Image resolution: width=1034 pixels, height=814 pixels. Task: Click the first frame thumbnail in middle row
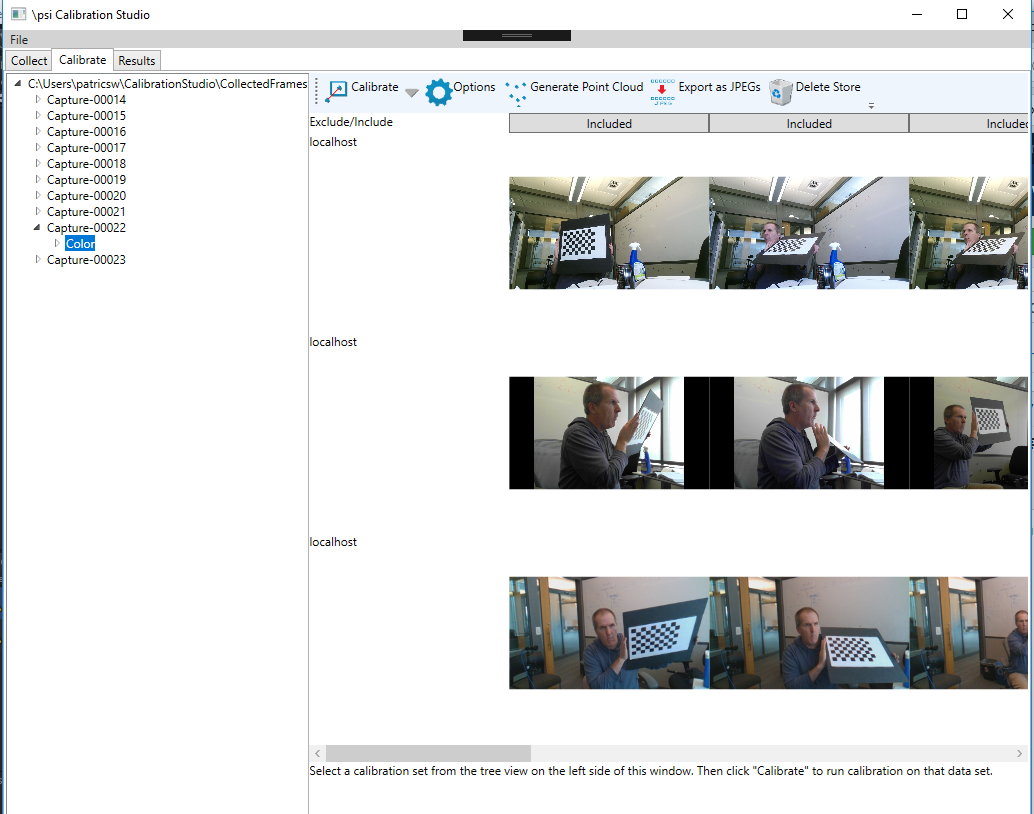coord(609,433)
